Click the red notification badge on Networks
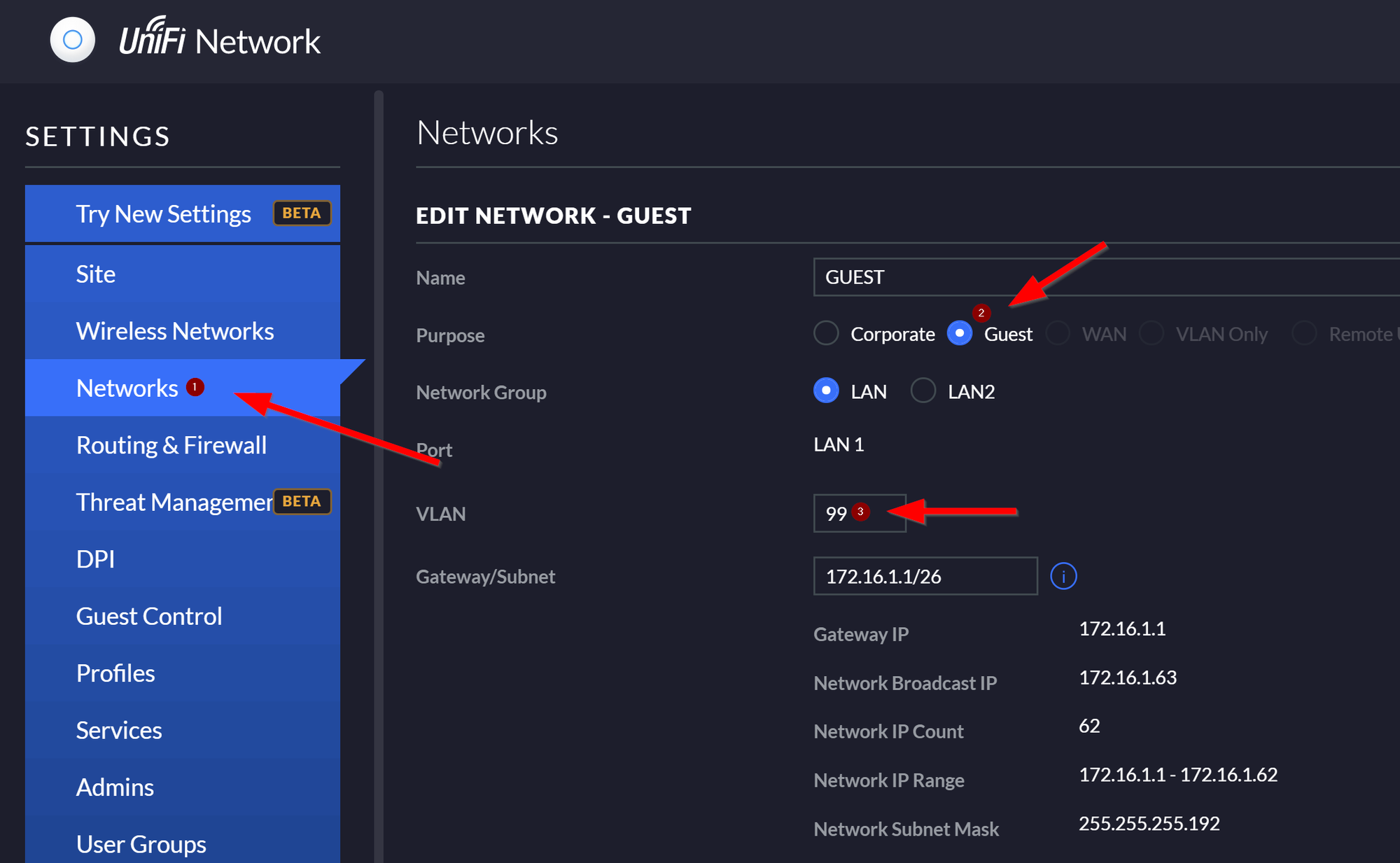1400x863 pixels. (x=195, y=387)
